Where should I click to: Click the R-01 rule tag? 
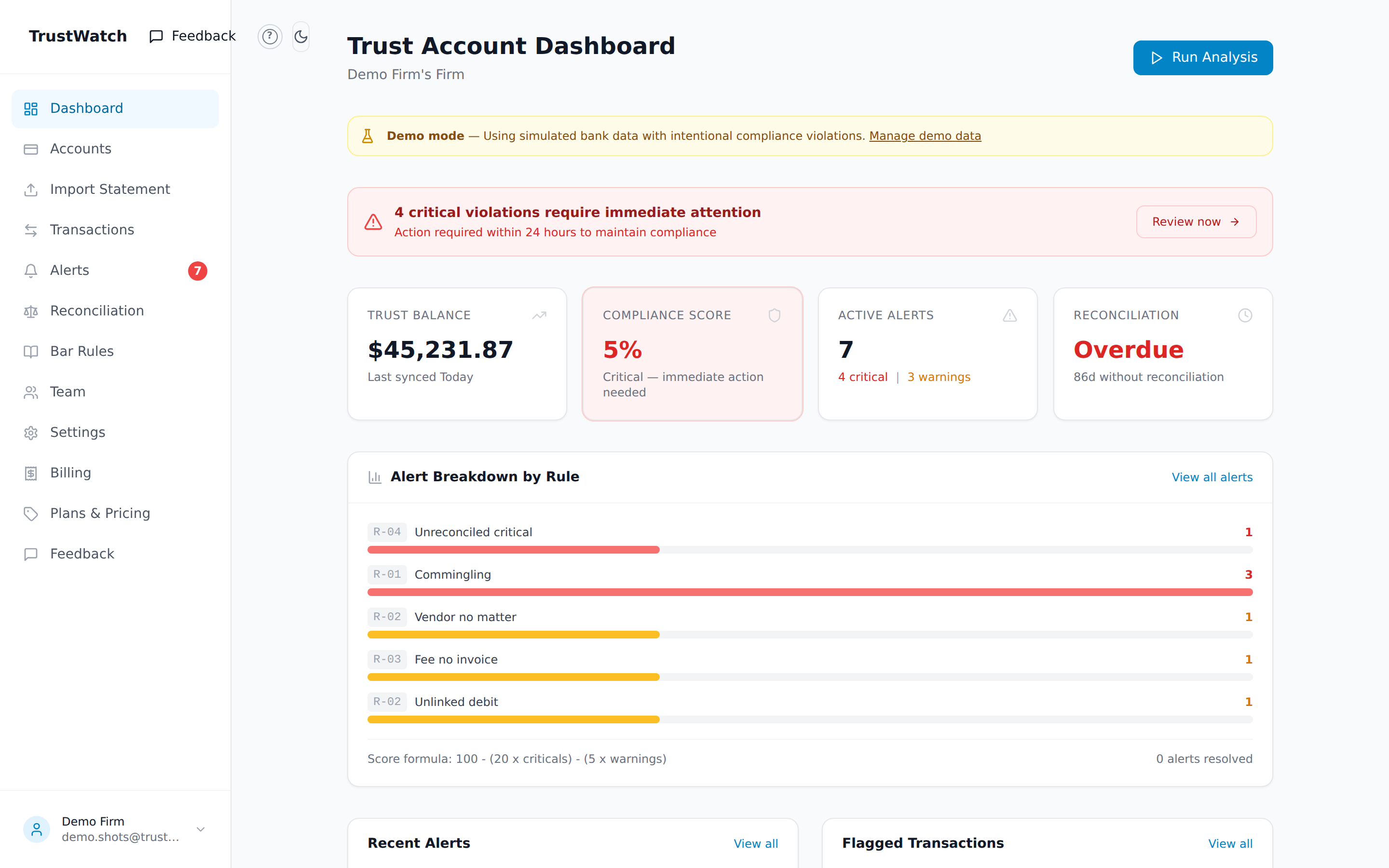pos(387,575)
